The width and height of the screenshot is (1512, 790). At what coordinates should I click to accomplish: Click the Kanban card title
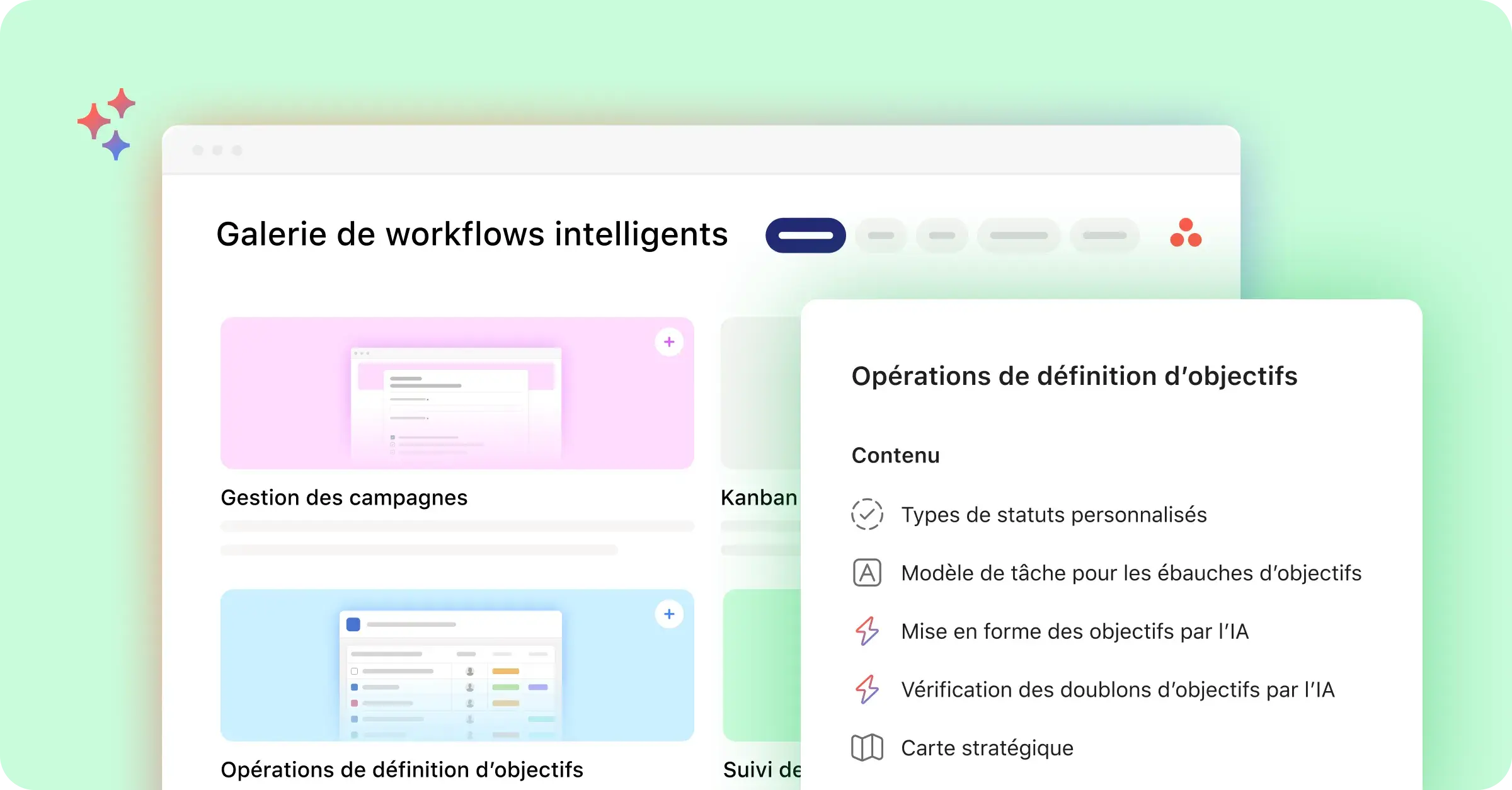tap(759, 498)
